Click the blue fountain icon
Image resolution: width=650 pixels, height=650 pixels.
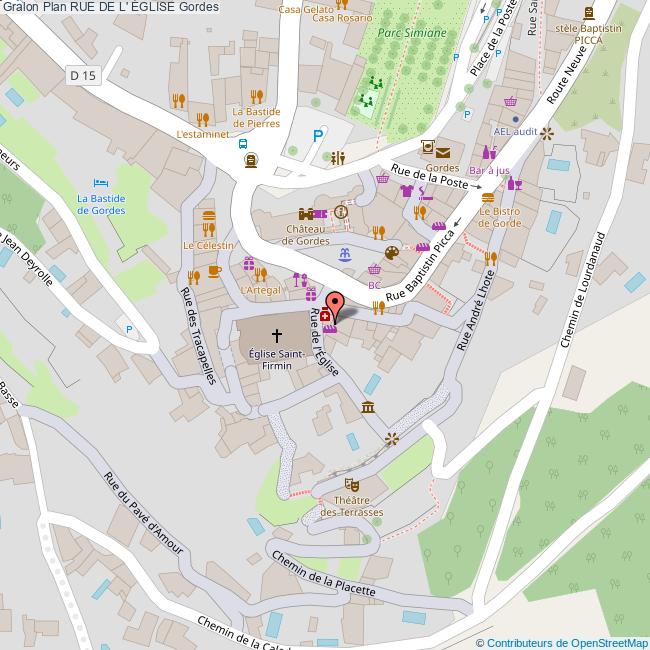click(346, 253)
